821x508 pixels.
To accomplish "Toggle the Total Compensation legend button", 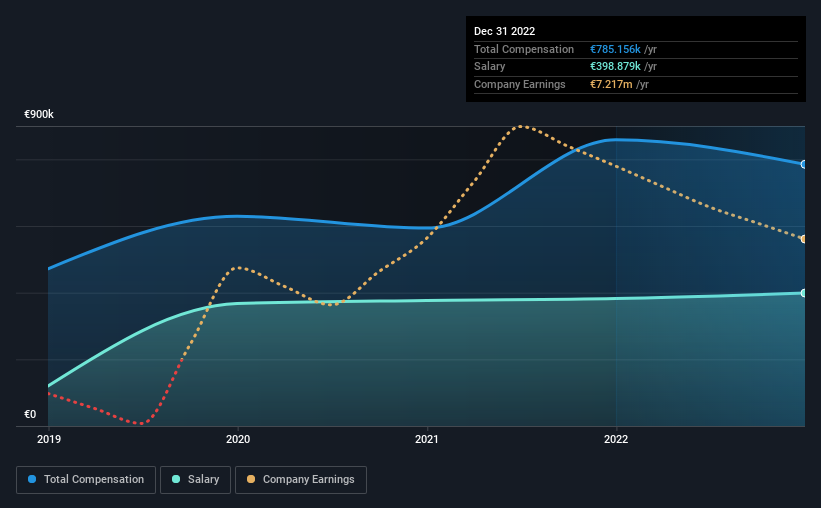I will (x=86, y=480).
